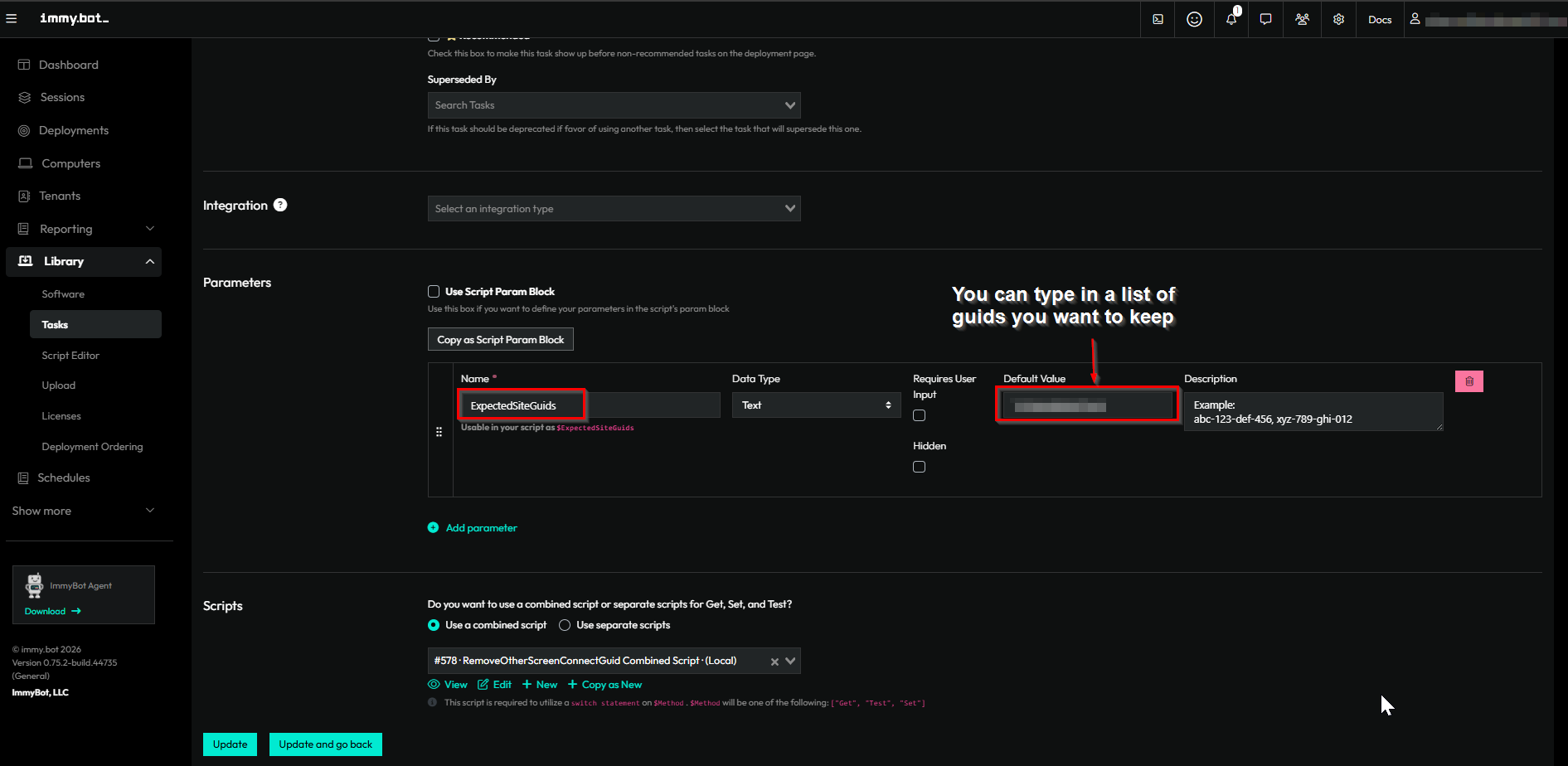Open the Data Type Text dropdown

pyautogui.click(x=816, y=405)
